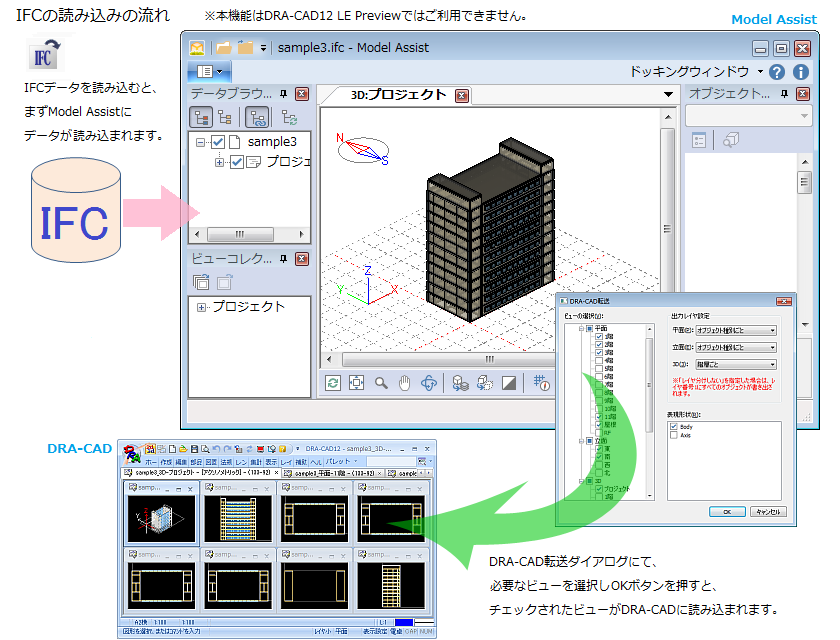Screen dimensions: 840x640
Task: Open the 作成 ribbon tab in DRA-CAD
Action: 166,462
